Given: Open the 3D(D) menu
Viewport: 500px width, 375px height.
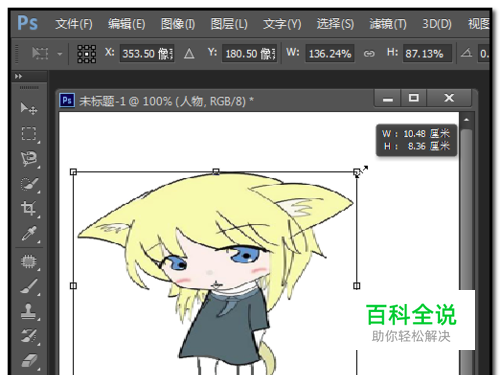Looking at the screenshot, I should coord(437,24).
